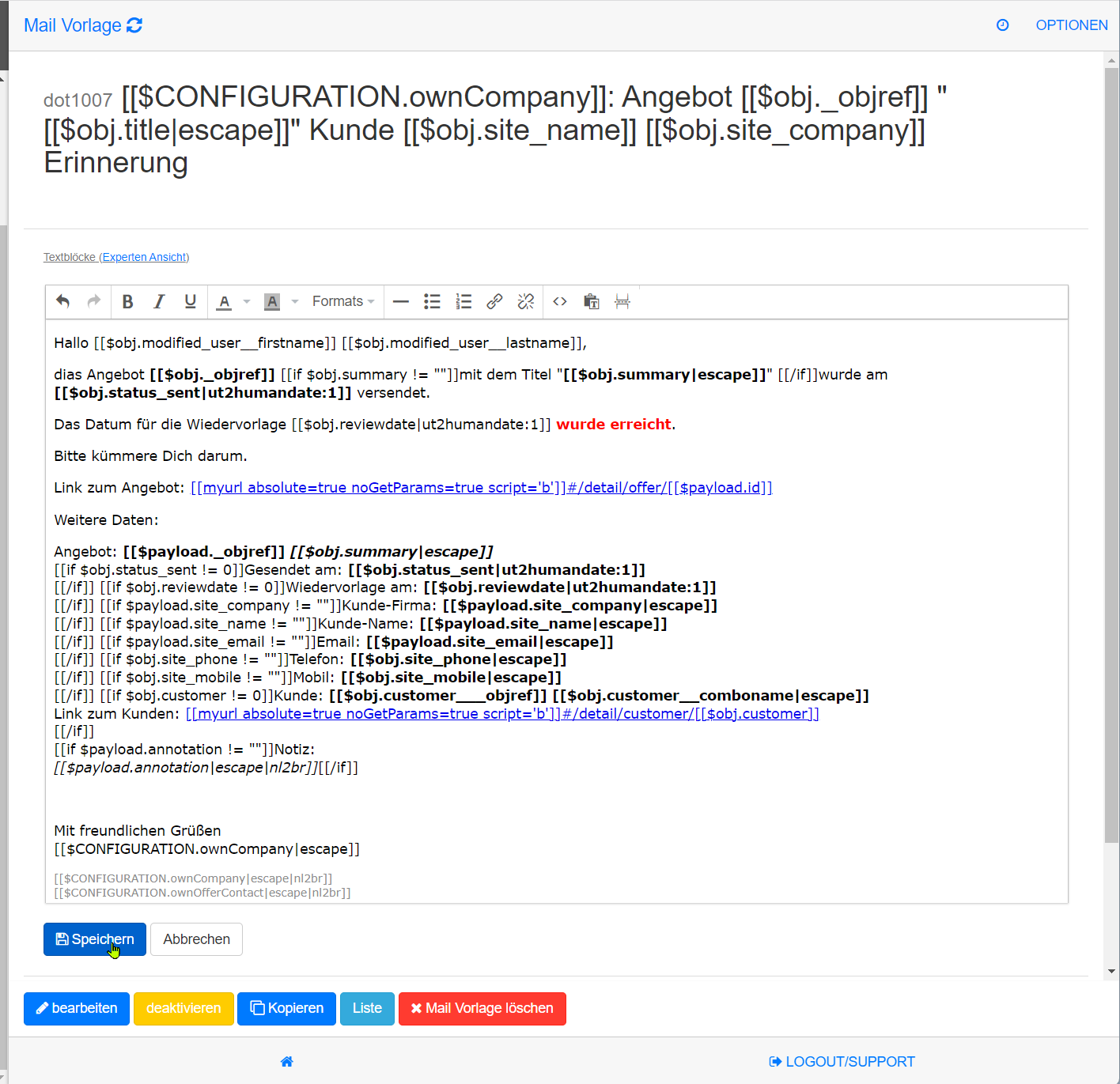The width and height of the screenshot is (1120, 1084).
Task: Toggle underline formatting
Action: pyautogui.click(x=191, y=301)
